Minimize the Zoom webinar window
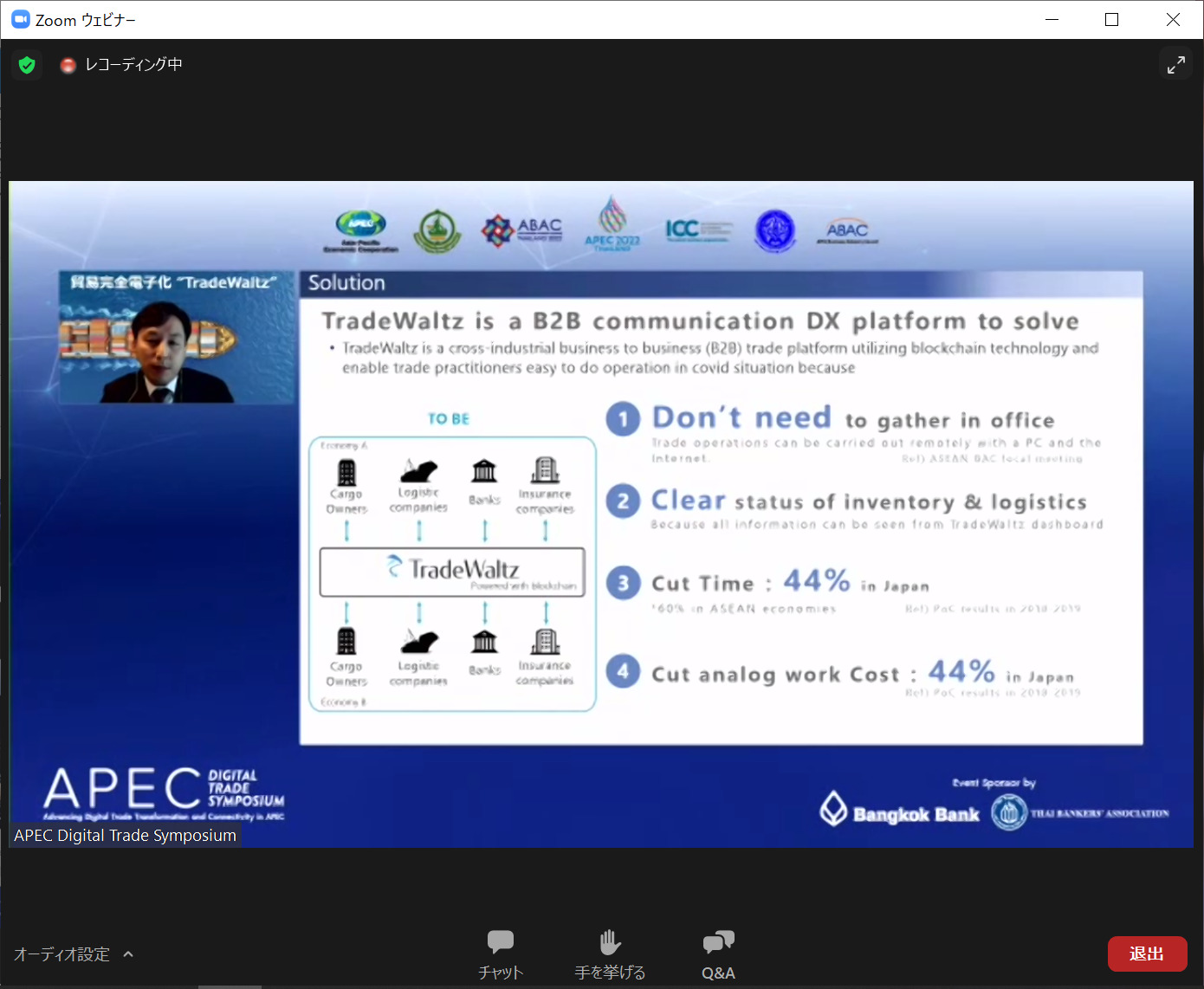The width and height of the screenshot is (1204, 989). tap(1052, 20)
